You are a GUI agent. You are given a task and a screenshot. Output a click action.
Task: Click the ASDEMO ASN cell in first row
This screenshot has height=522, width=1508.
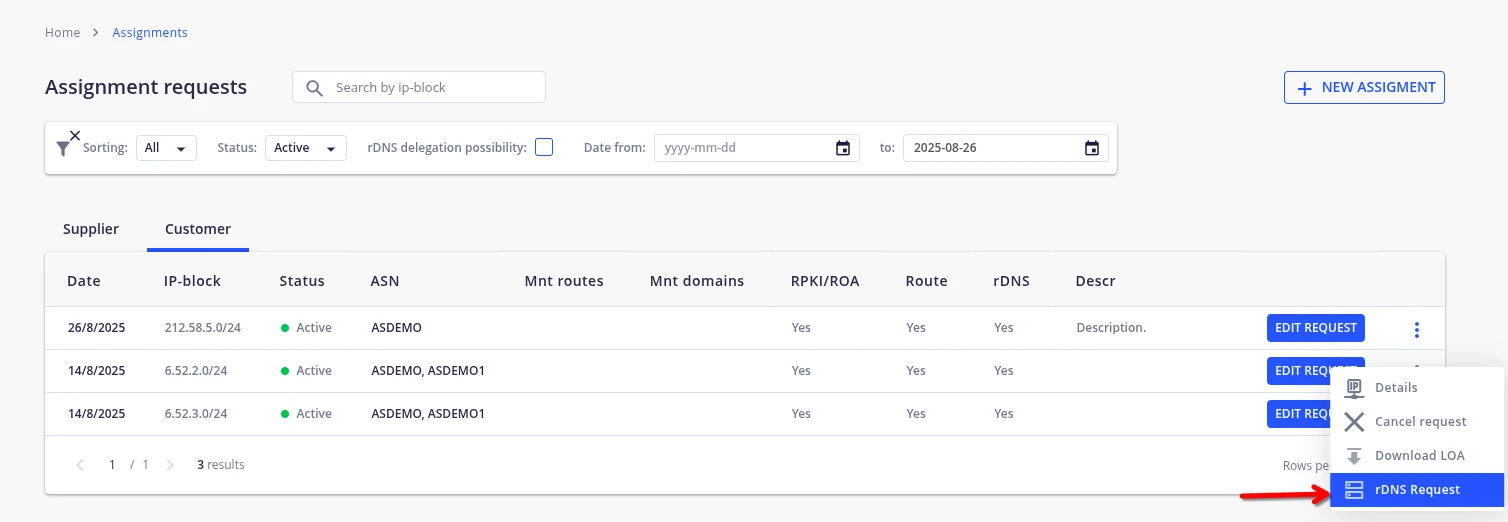396,328
